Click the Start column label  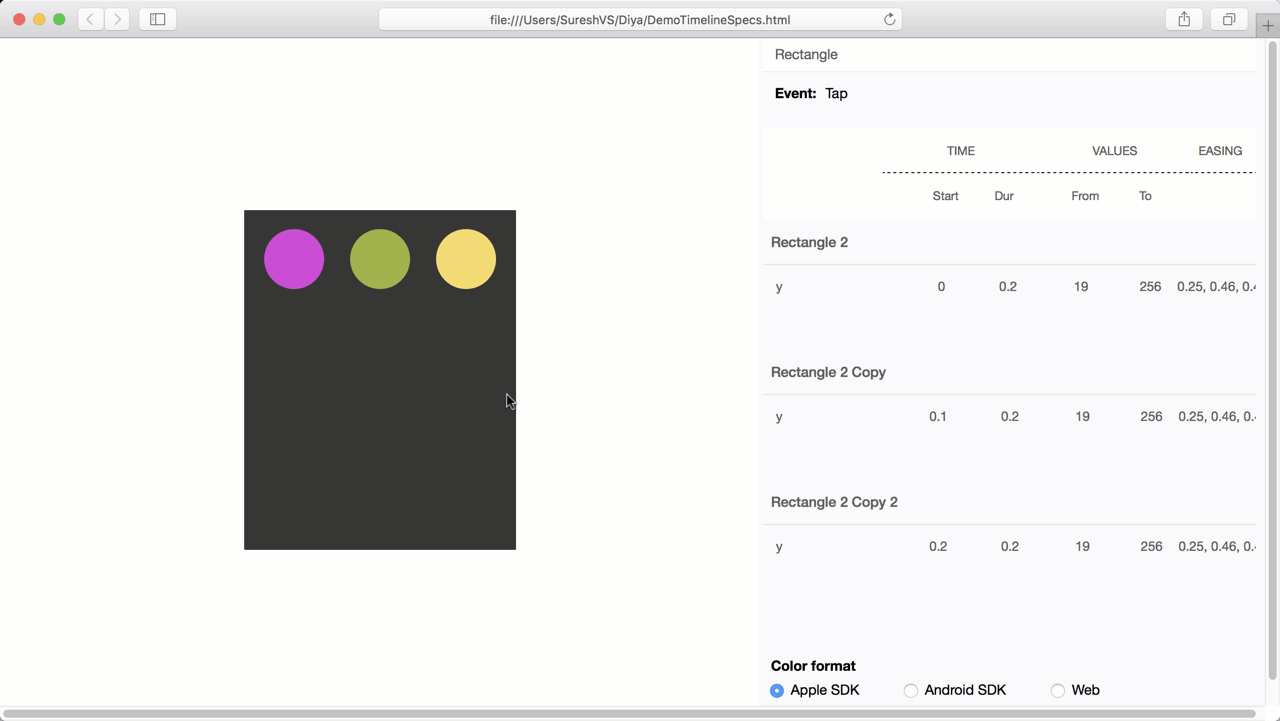(x=945, y=196)
